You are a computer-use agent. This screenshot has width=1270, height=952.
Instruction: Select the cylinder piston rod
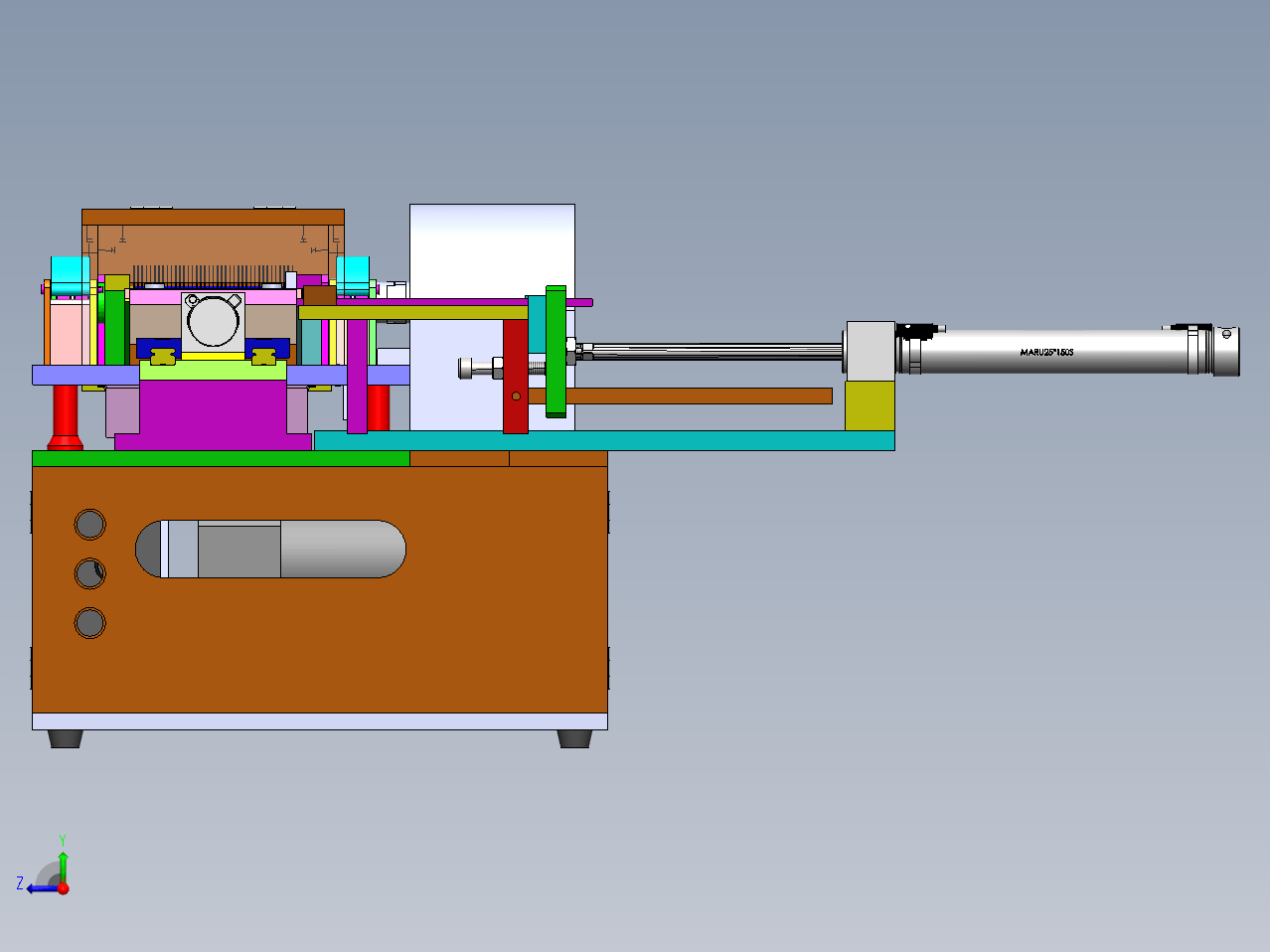point(711,351)
